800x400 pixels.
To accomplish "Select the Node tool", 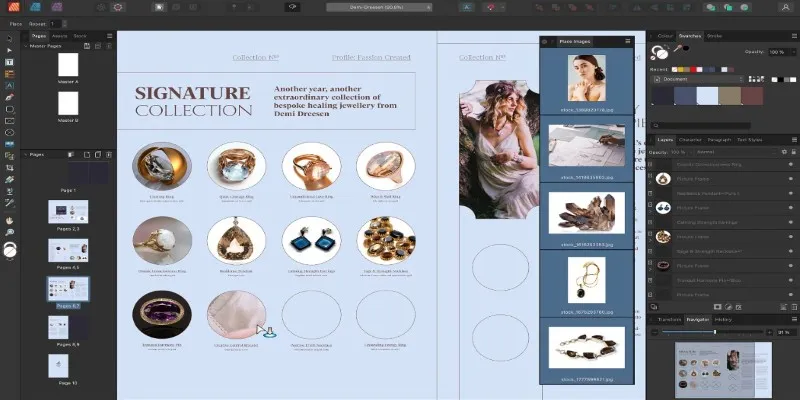I will click(x=9, y=51).
